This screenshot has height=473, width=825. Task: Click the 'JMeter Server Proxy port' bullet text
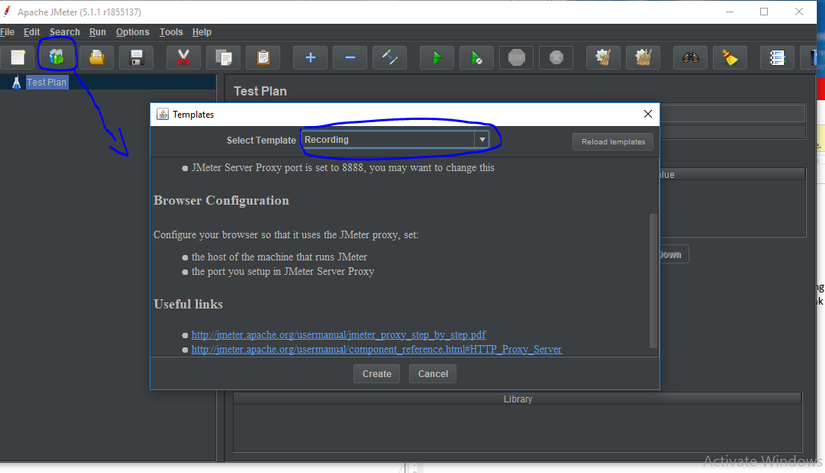[x=343, y=168]
